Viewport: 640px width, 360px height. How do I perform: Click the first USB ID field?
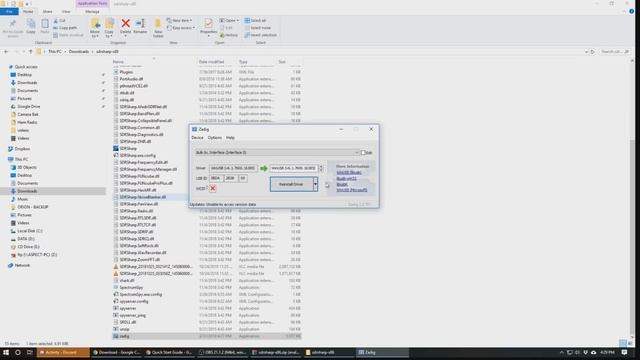tap(216, 178)
